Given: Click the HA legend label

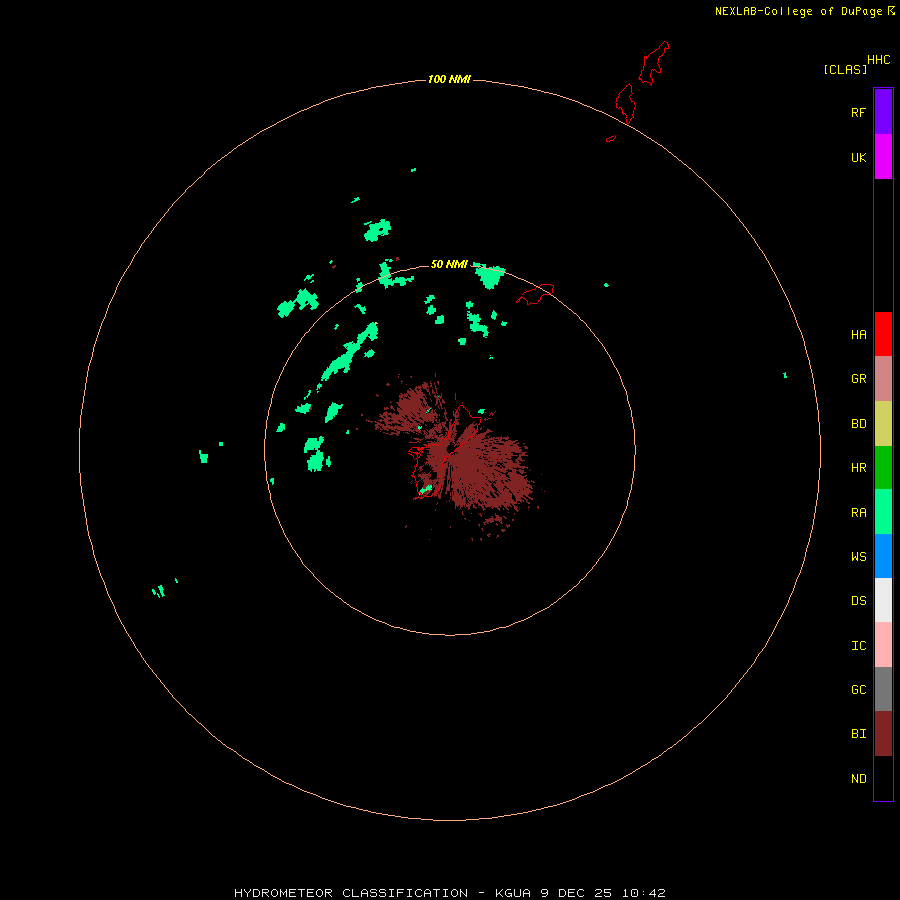Looking at the screenshot, I should coord(858,334).
